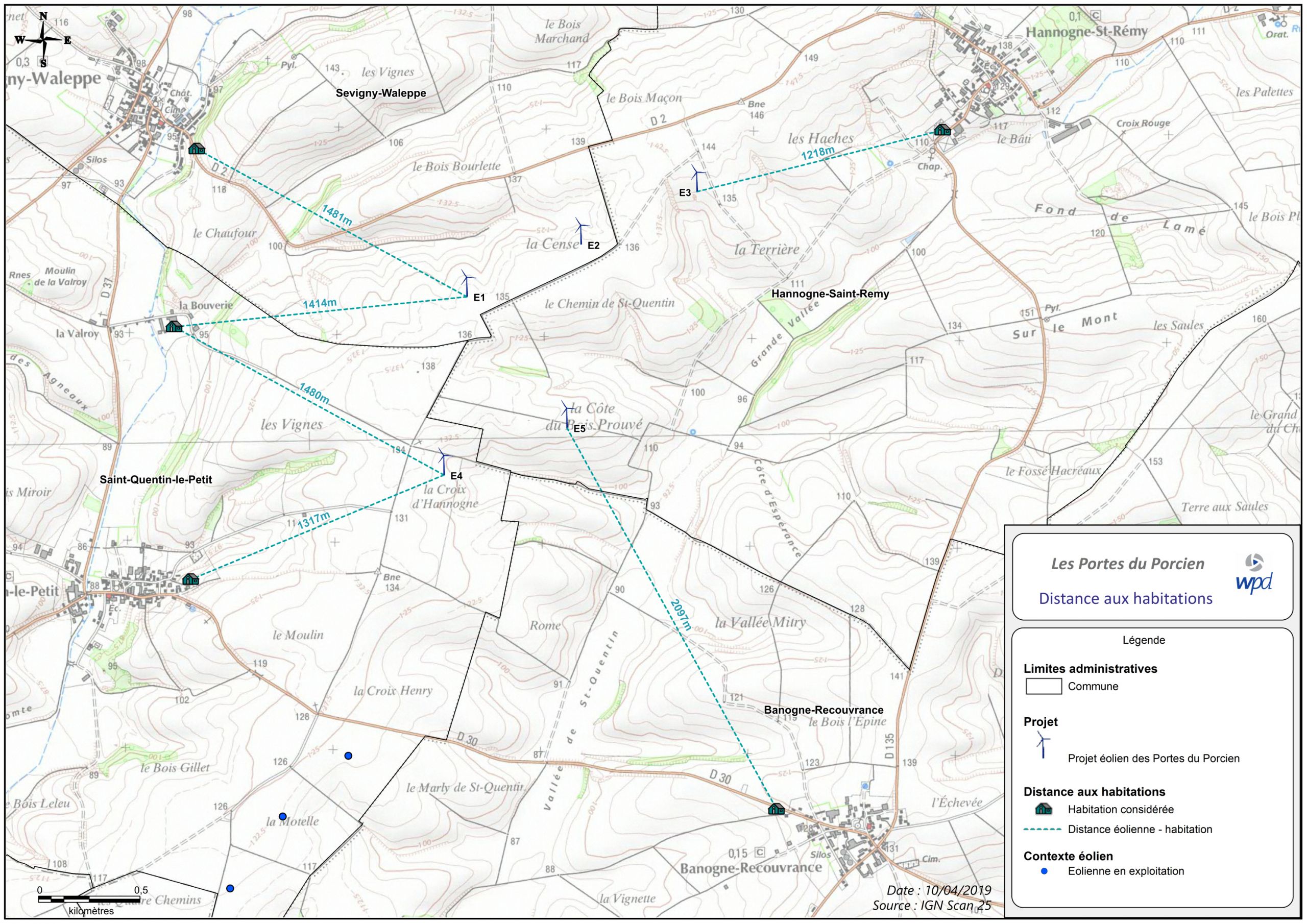Click the le Bois Gillet place name
Viewport: 1307px width, 924px height.
[175, 767]
